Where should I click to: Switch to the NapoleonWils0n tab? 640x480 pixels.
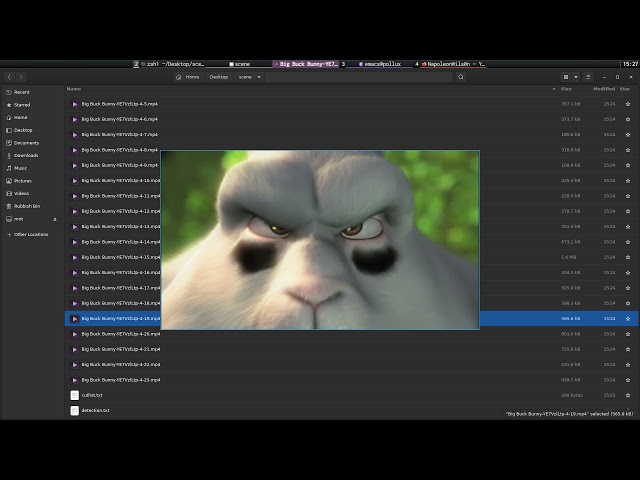[x=453, y=64]
